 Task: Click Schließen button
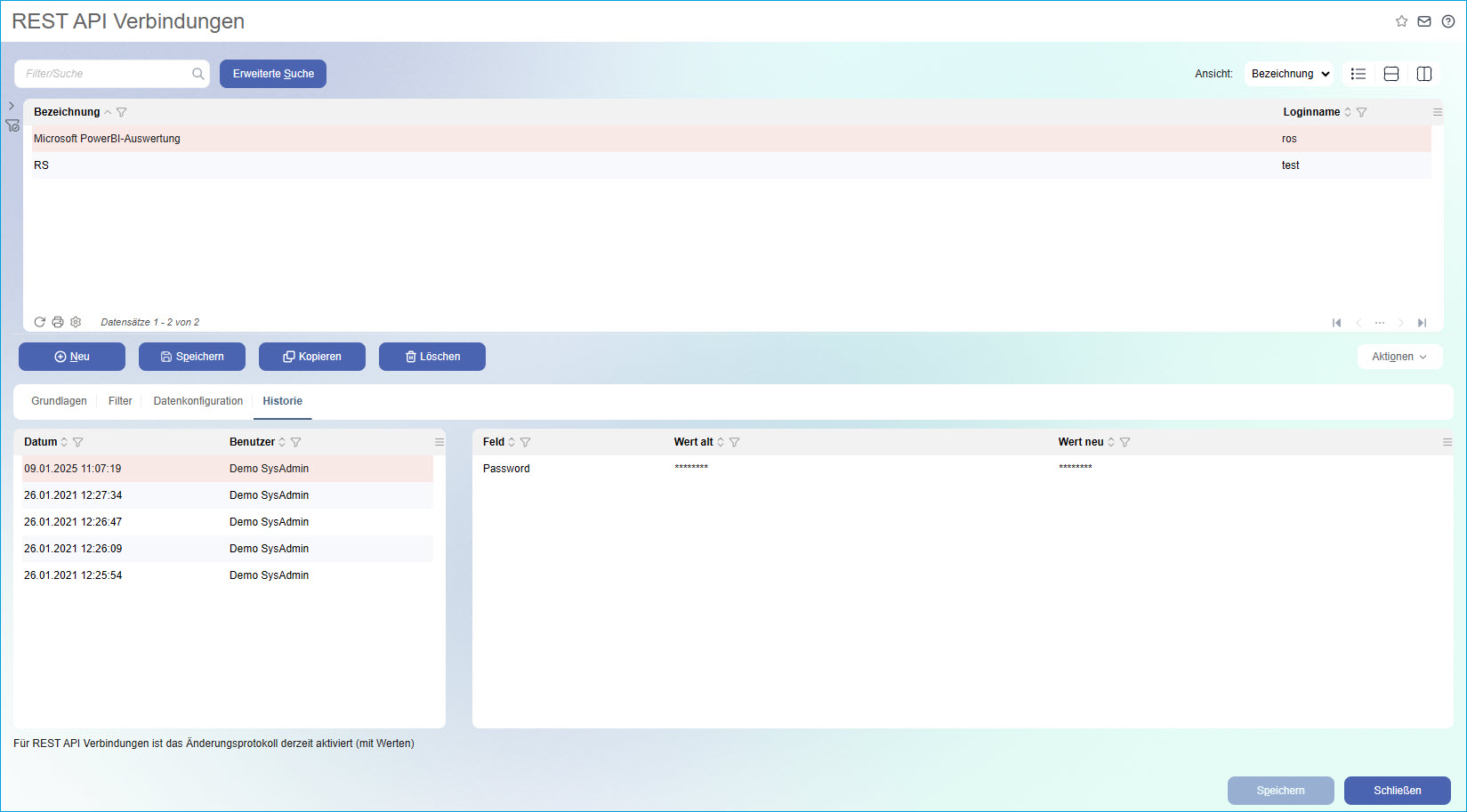click(x=1398, y=791)
